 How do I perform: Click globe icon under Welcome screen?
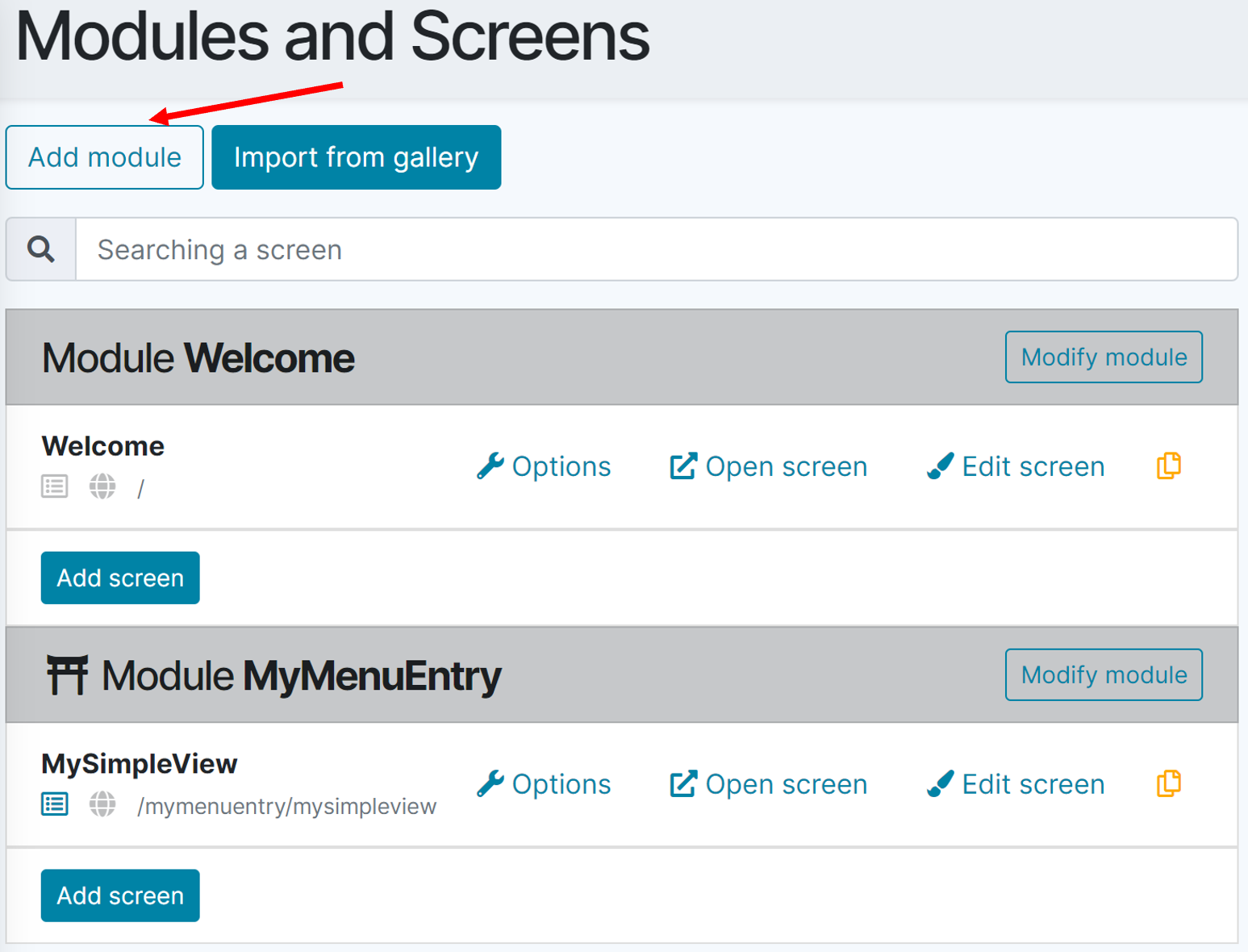(102, 486)
